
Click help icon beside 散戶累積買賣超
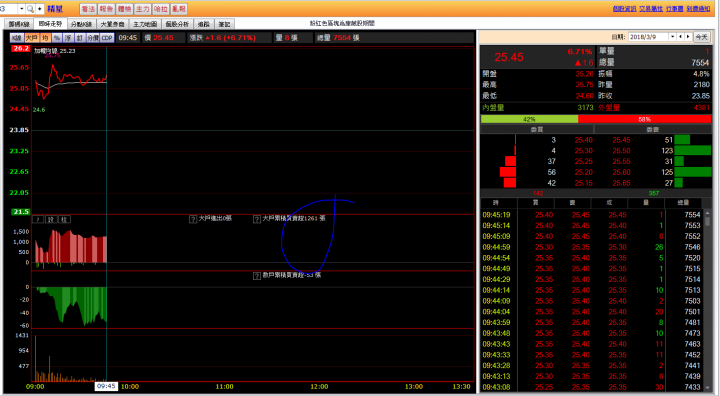[257, 276]
